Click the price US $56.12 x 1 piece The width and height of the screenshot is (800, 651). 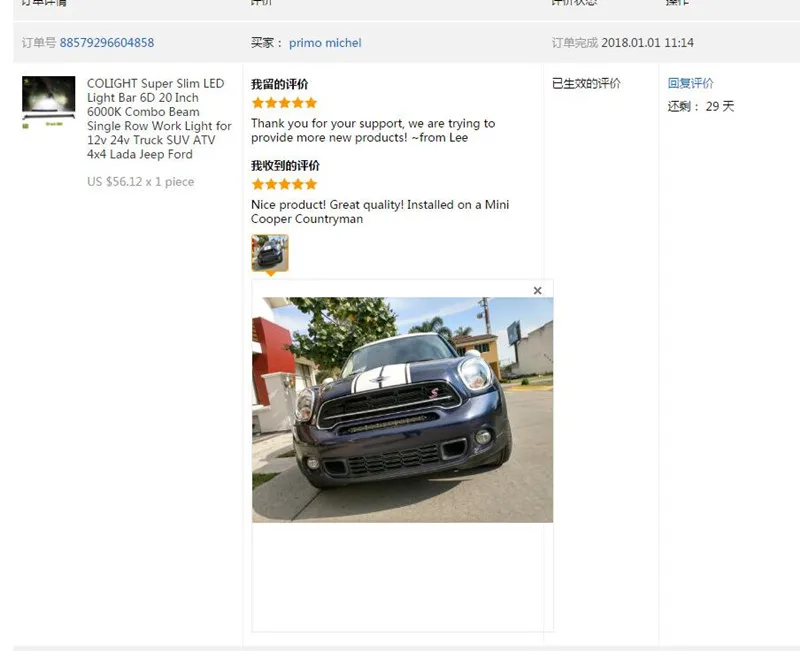click(140, 182)
